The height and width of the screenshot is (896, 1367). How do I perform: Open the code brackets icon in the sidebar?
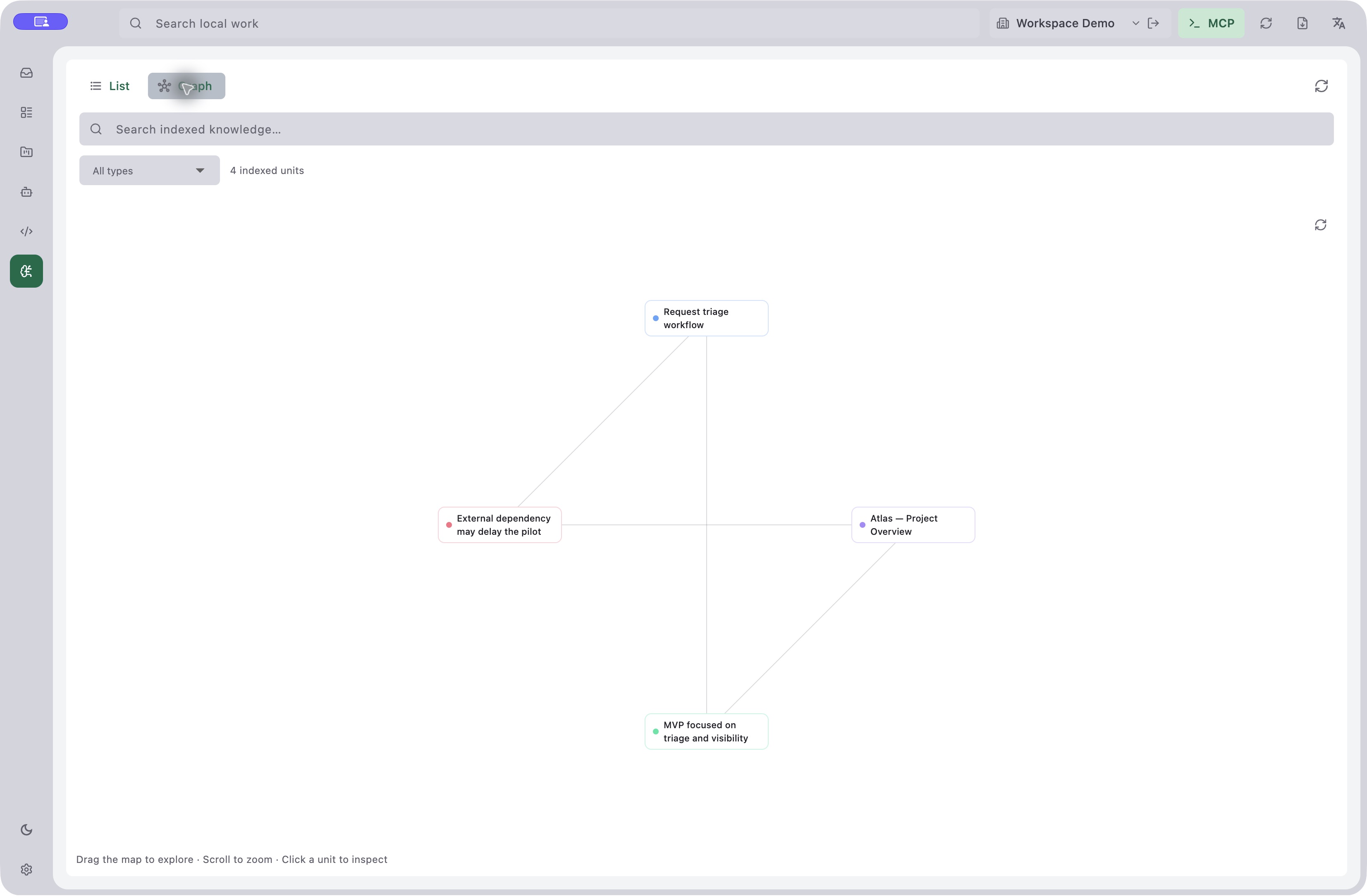click(26, 231)
